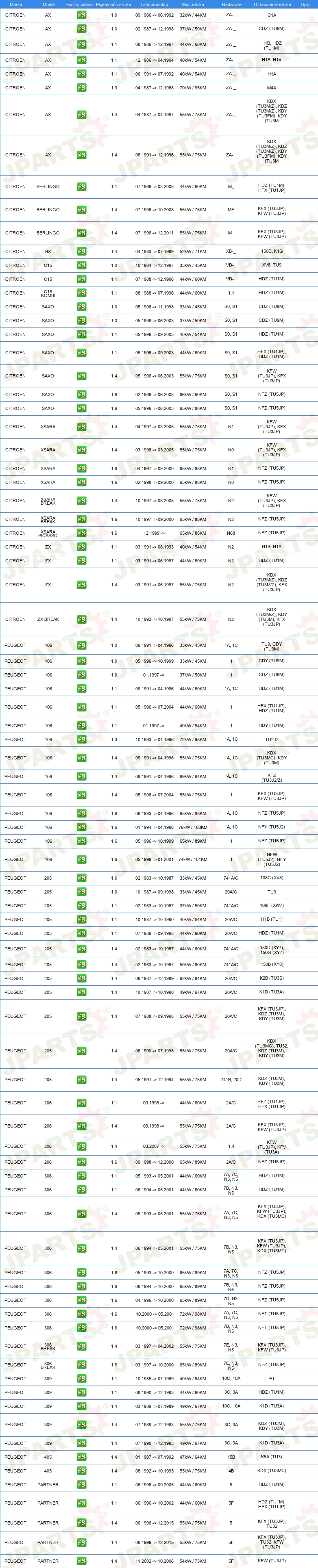Click the Pojemność silnika column header
The width and height of the screenshot is (318, 1568).
[x=113, y=4]
